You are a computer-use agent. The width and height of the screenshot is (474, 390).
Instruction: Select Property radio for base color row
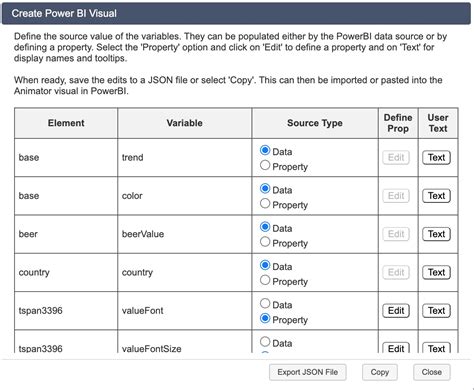pos(265,203)
